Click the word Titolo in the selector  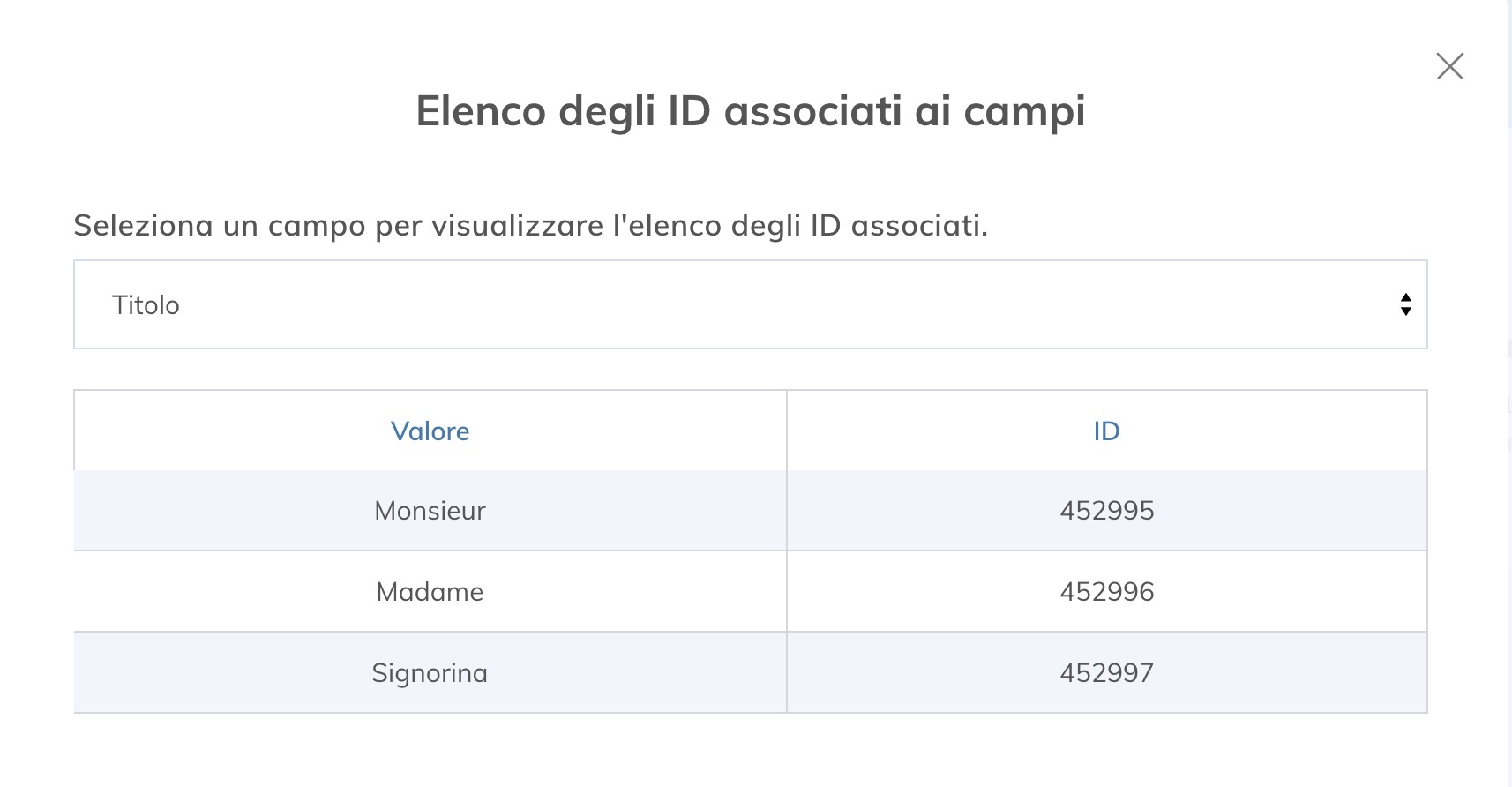pyautogui.click(x=146, y=305)
